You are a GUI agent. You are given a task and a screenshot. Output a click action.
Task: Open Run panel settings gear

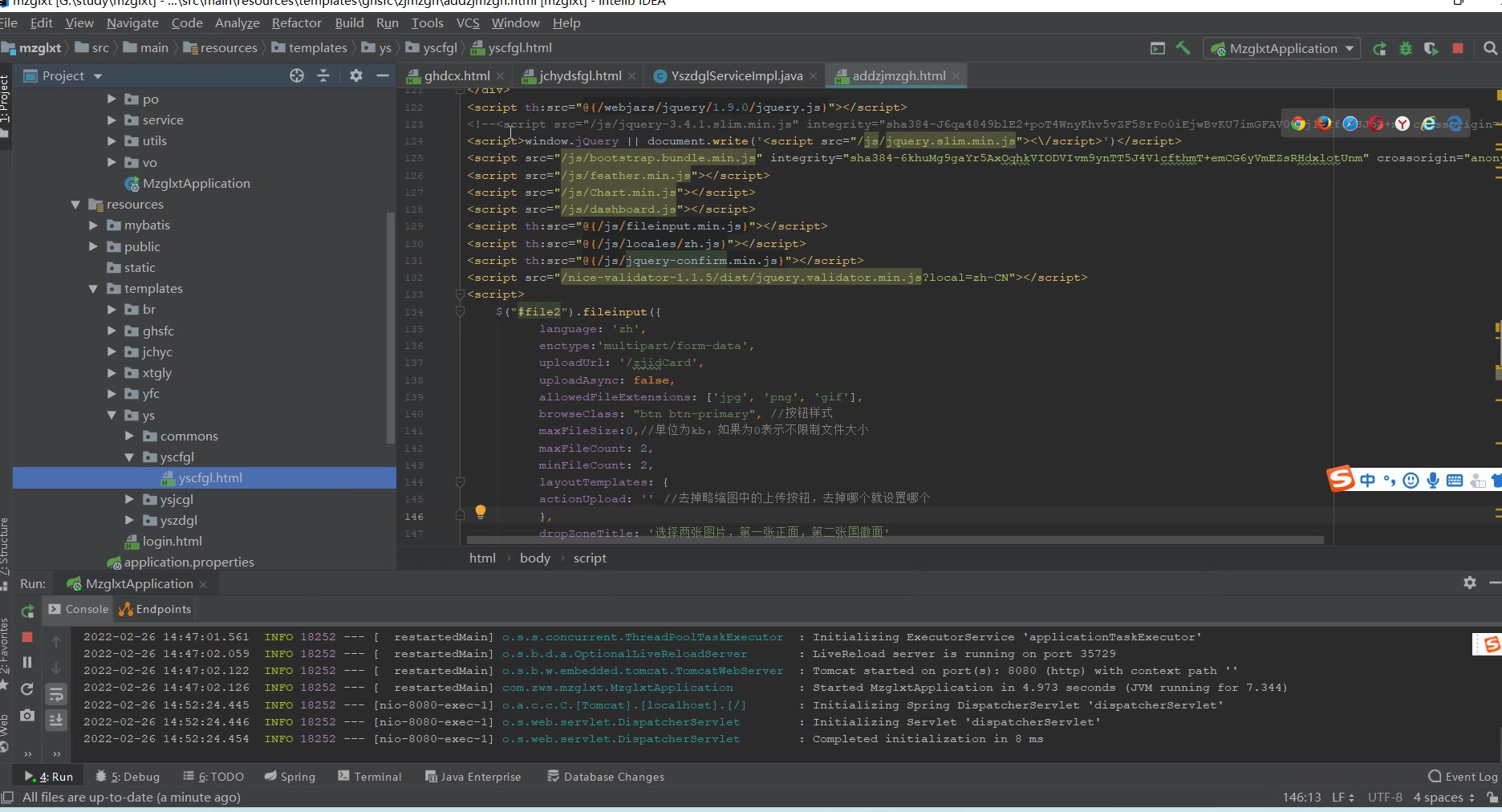(x=1470, y=583)
